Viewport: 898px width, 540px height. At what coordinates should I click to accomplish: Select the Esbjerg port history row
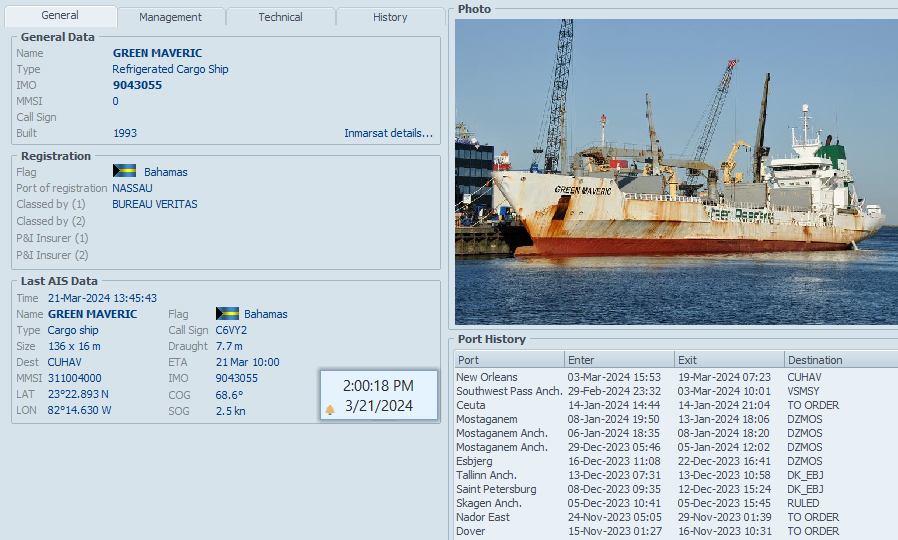[676, 461]
